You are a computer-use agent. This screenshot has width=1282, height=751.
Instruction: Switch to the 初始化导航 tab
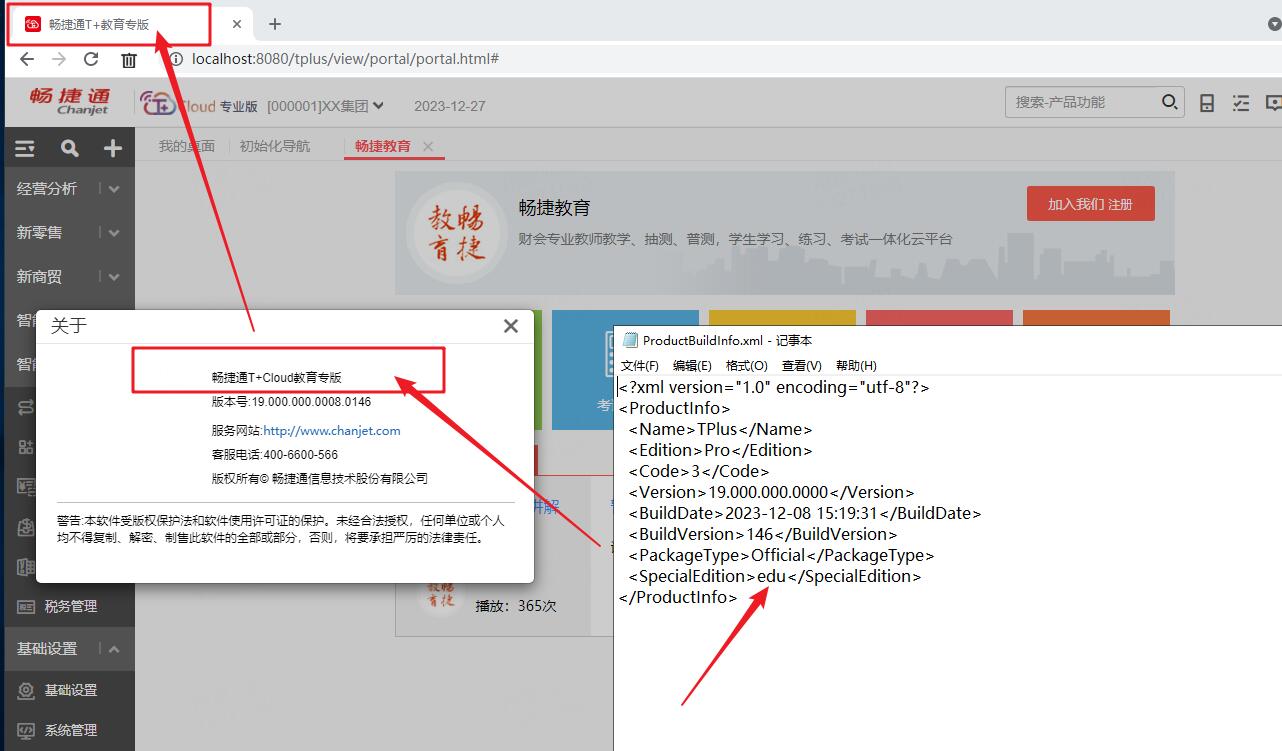pos(275,146)
